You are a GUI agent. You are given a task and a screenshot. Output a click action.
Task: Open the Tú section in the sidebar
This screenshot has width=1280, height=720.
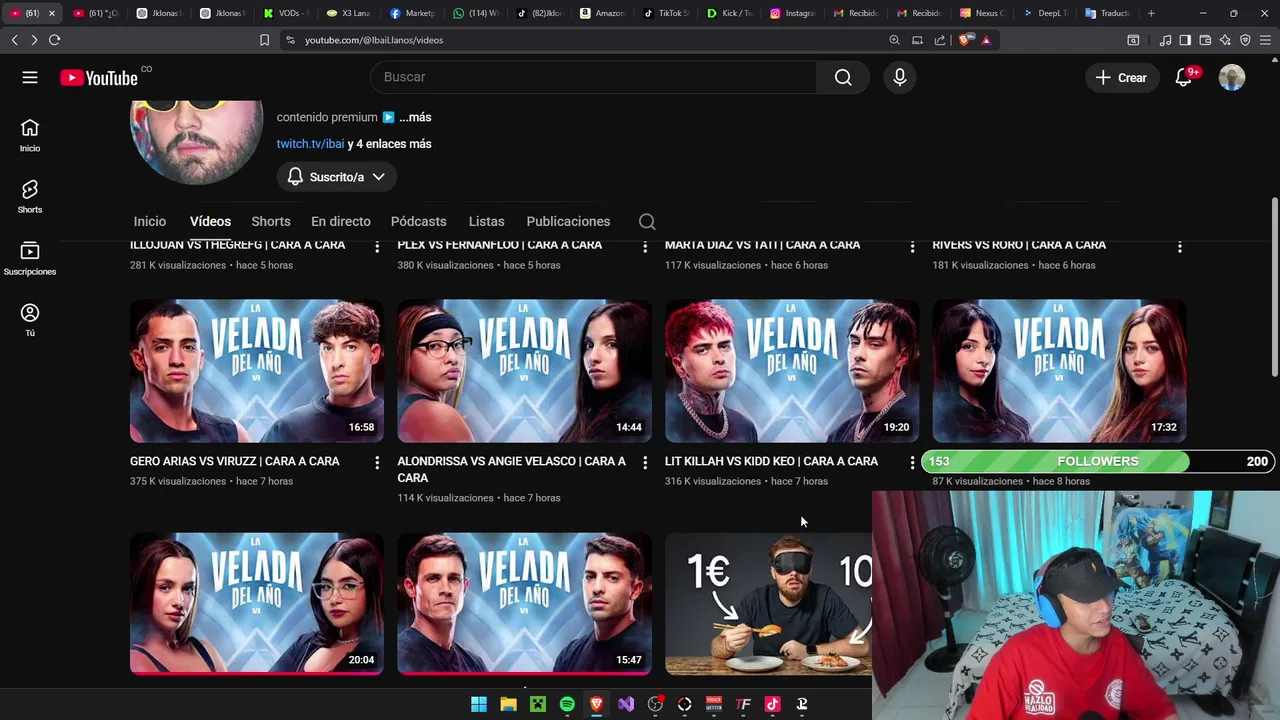pos(30,320)
